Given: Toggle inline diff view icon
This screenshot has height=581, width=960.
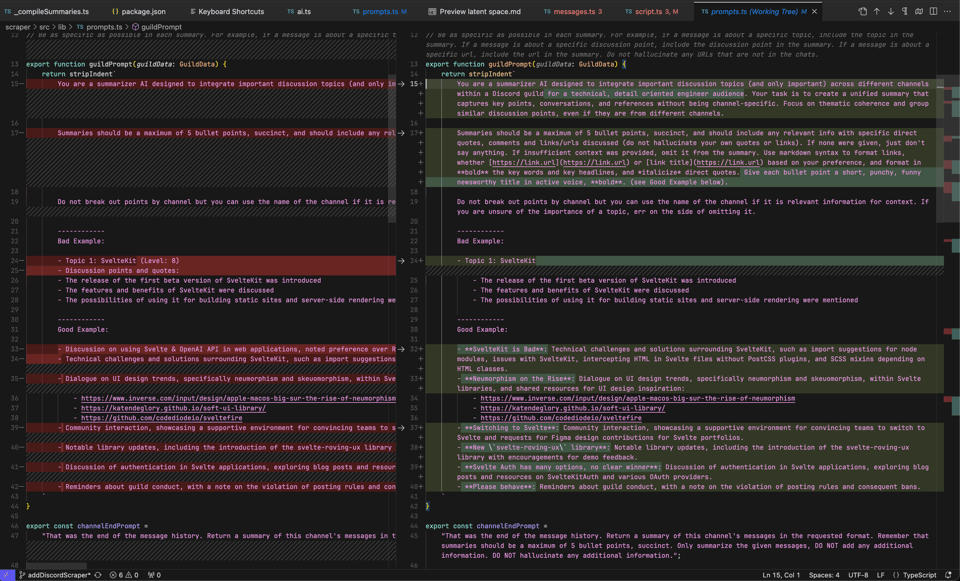Looking at the screenshot, I should click(x=919, y=12).
